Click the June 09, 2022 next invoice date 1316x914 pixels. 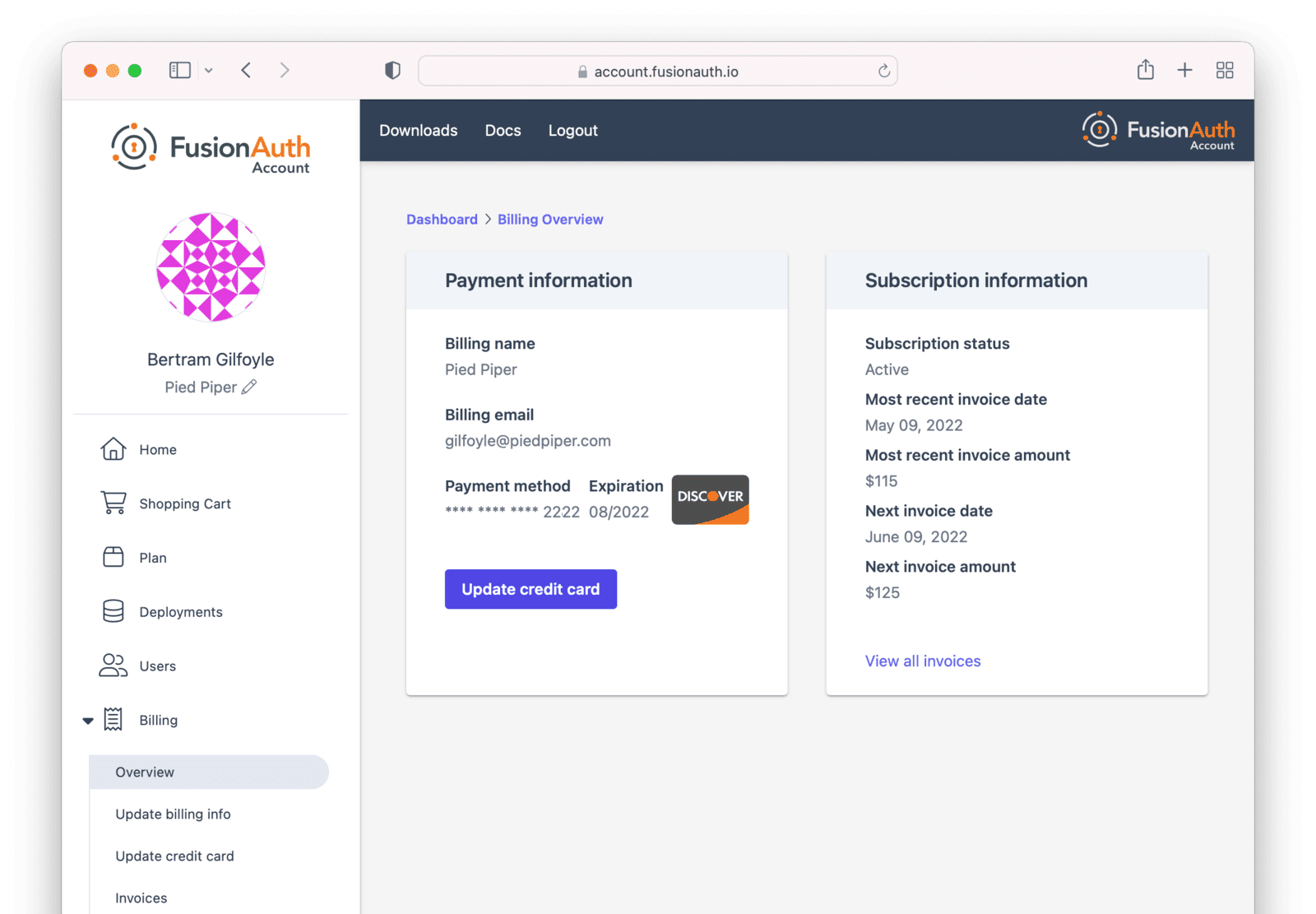[x=916, y=537]
